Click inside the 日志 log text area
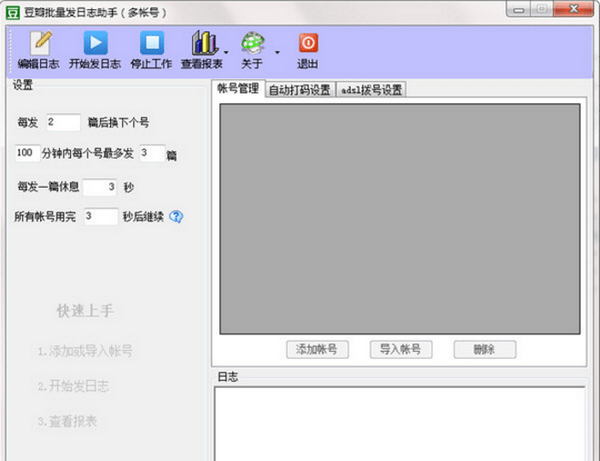Screen dimensions: 600x461 399,424
